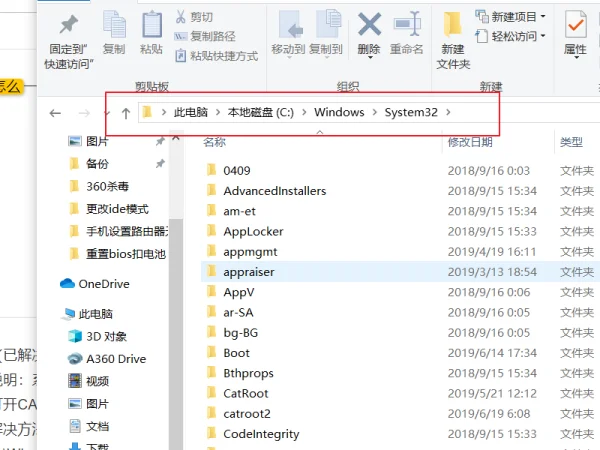Select 此电脑 in the address breadcrumb
Viewport: 600px width, 450px height.
[x=191, y=112]
